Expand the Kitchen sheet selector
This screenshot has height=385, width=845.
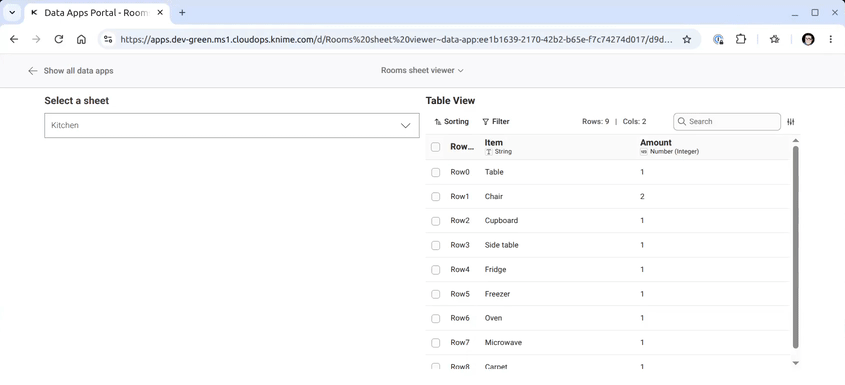(x=232, y=125)
